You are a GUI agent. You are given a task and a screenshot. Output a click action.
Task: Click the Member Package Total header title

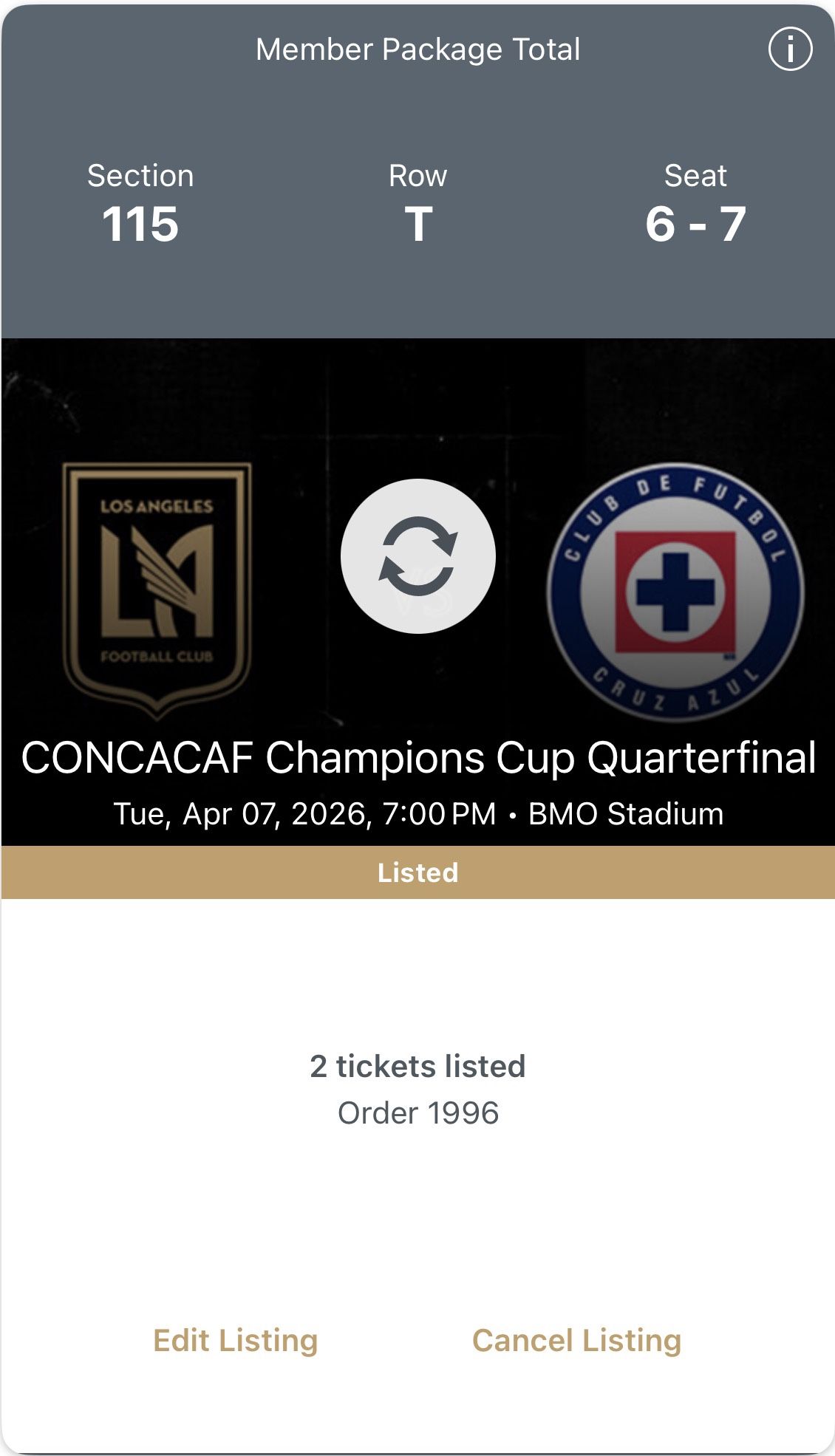coord(417,49)
